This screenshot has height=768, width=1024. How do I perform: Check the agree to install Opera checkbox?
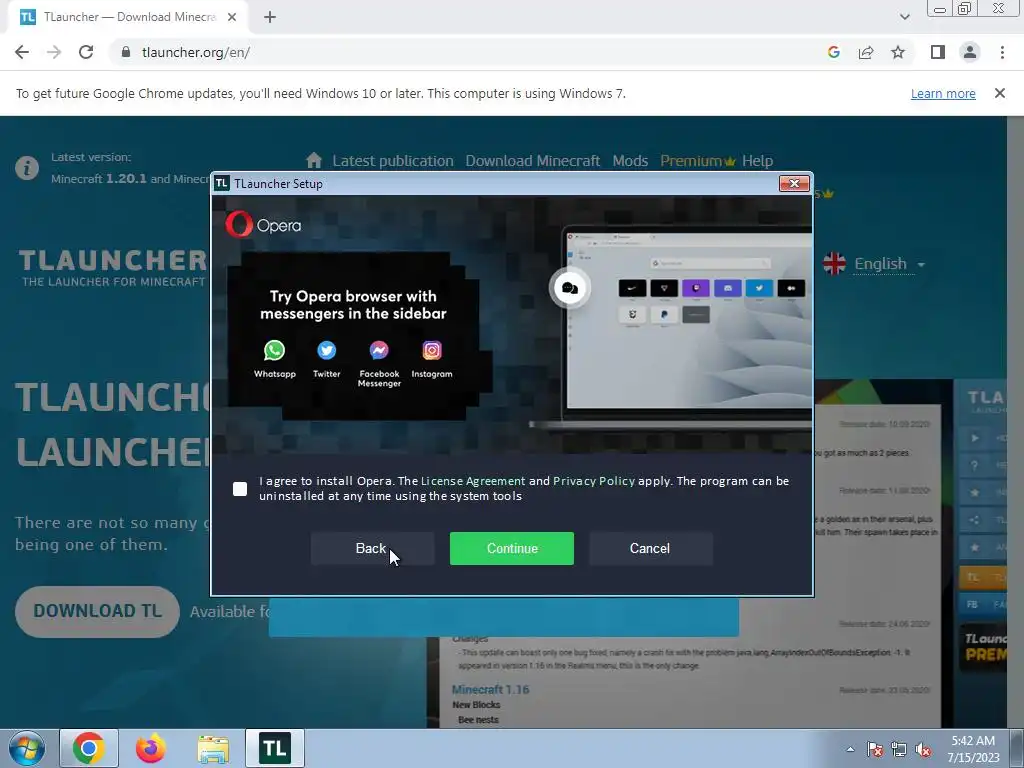tap(240, 488)
